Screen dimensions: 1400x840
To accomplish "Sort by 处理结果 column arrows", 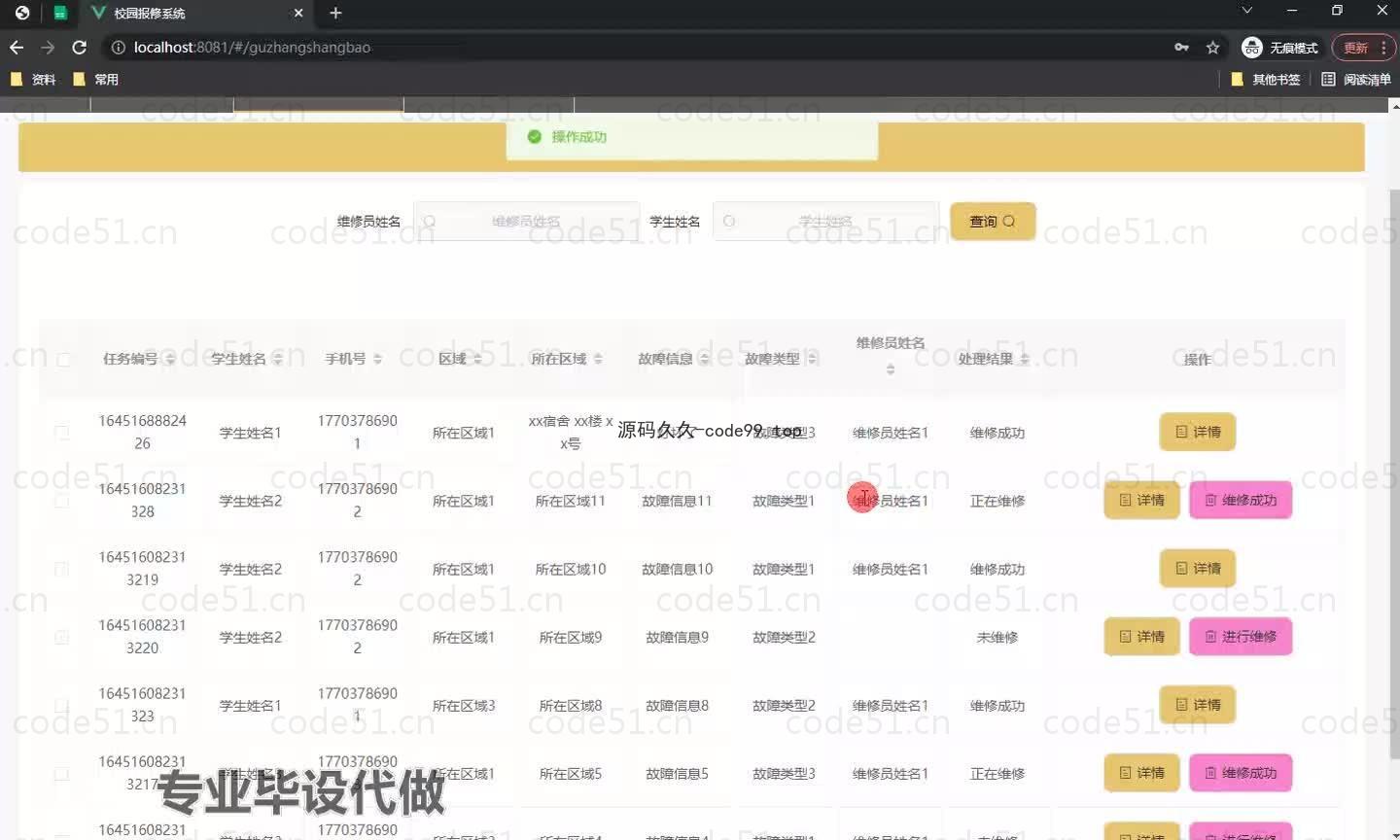I will pos(1025,359).
